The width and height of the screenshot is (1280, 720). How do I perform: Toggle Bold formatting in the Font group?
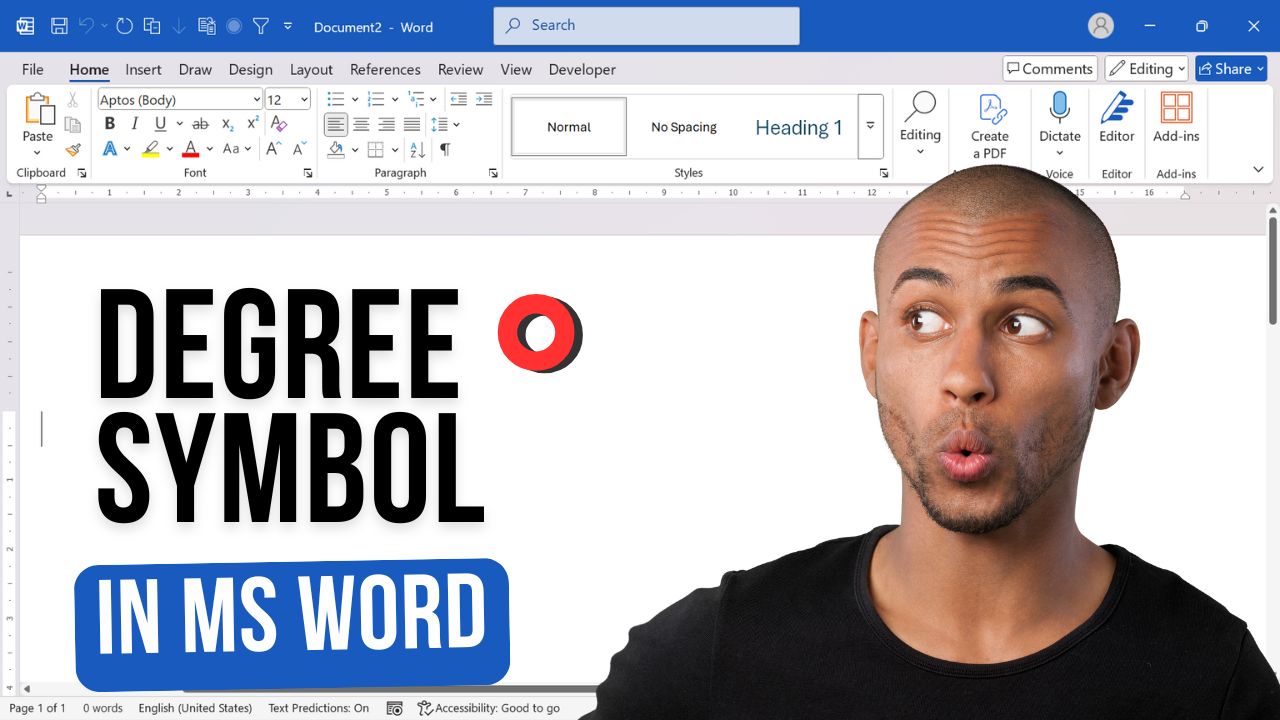click(x=109, y=123)
